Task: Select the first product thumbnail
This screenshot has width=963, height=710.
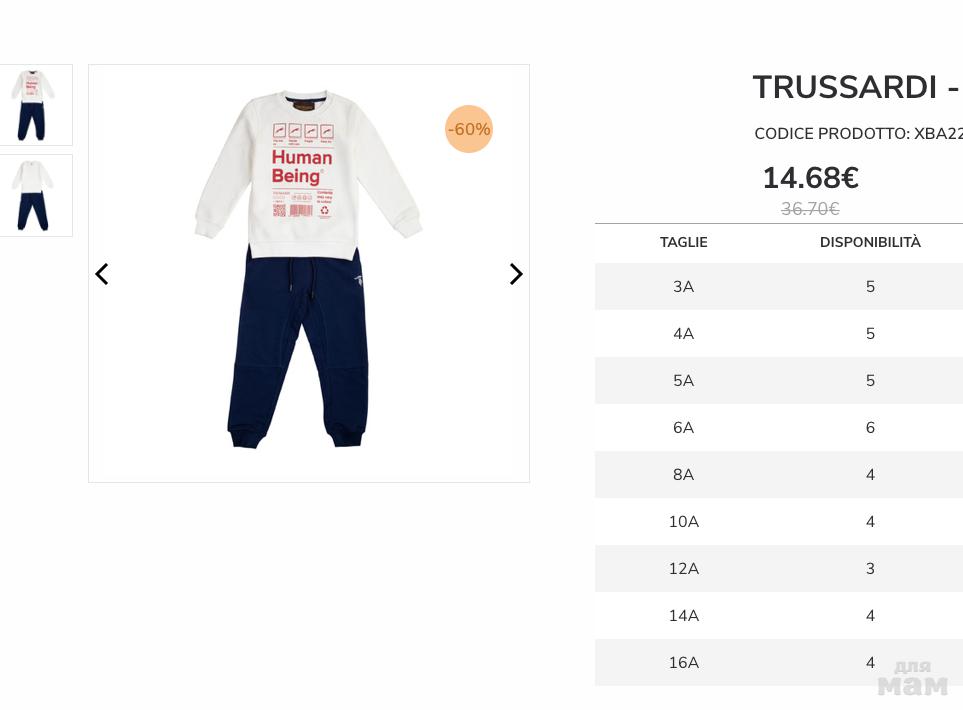Action: coord(34,105)
